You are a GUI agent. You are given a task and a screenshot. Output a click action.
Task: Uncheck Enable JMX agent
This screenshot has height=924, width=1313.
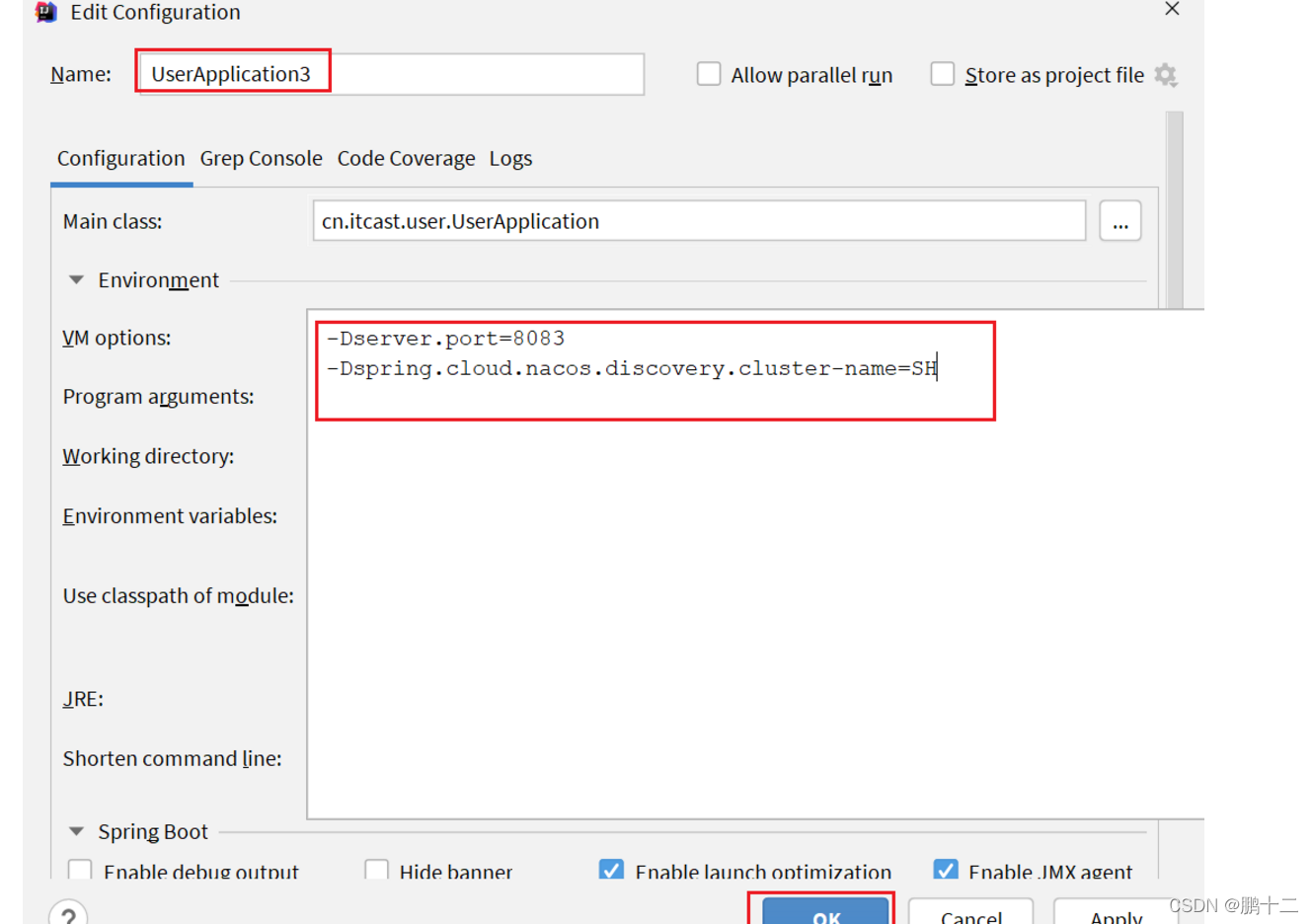(x=946, y=870)
